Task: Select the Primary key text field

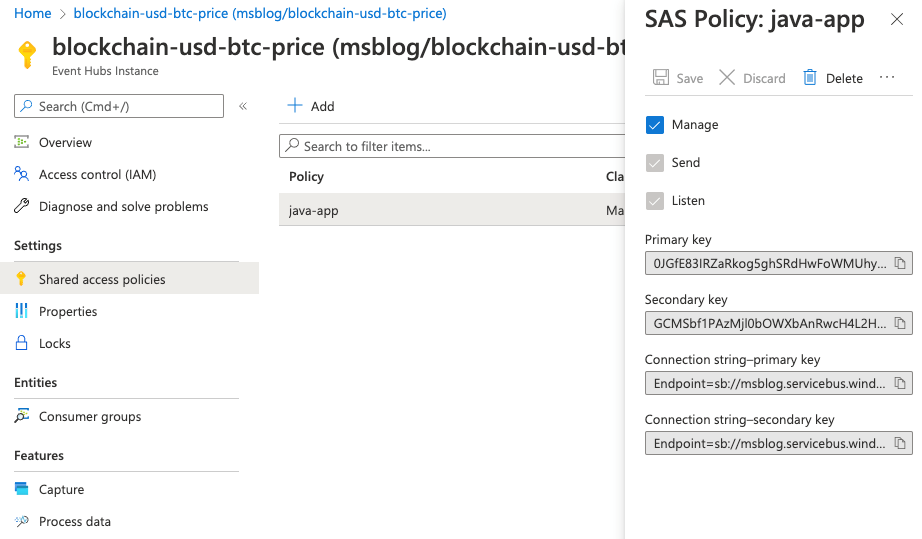Action: [779, 263]
